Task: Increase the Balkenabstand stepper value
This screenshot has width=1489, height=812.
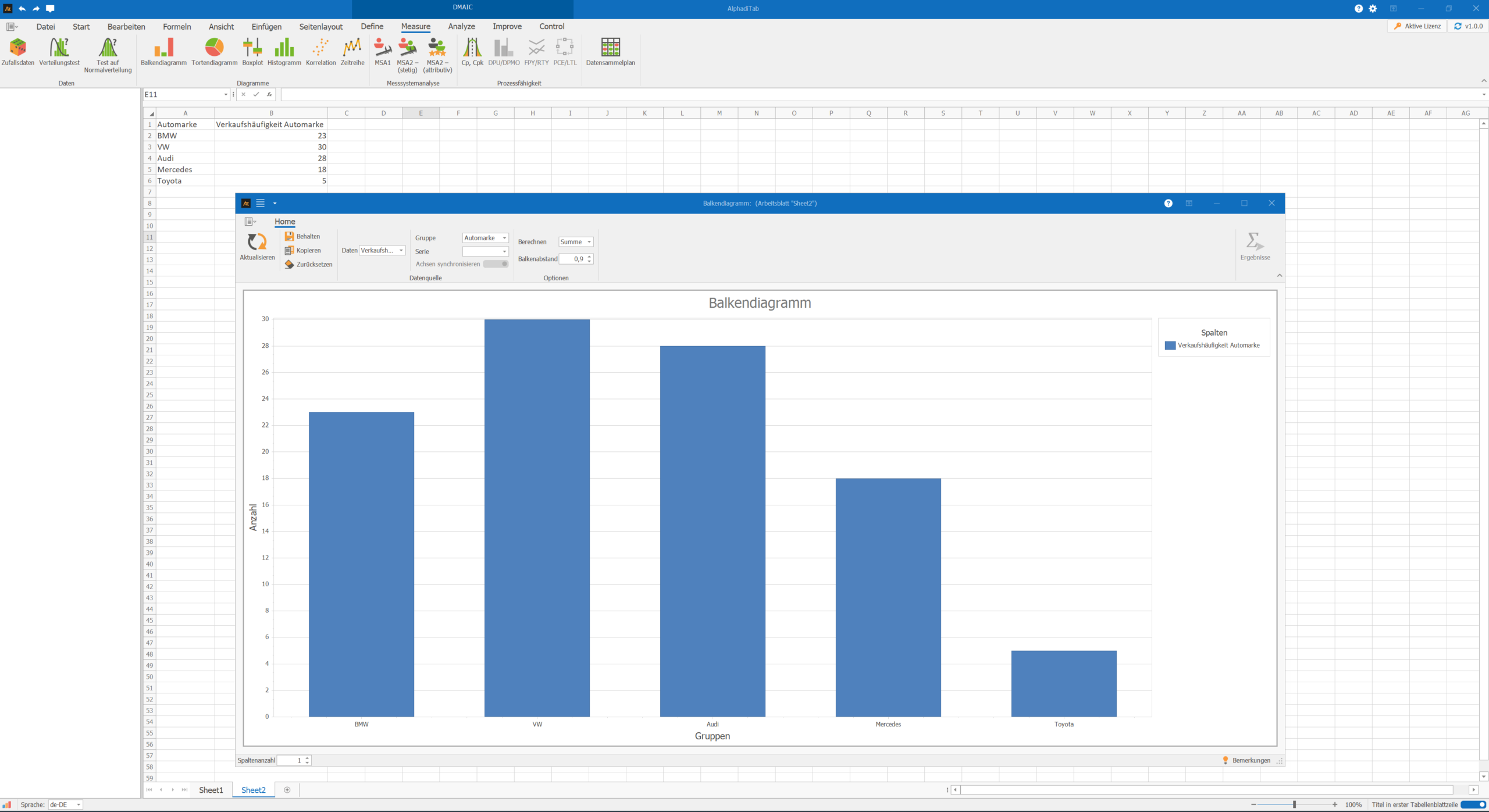Action: (589, 257)
